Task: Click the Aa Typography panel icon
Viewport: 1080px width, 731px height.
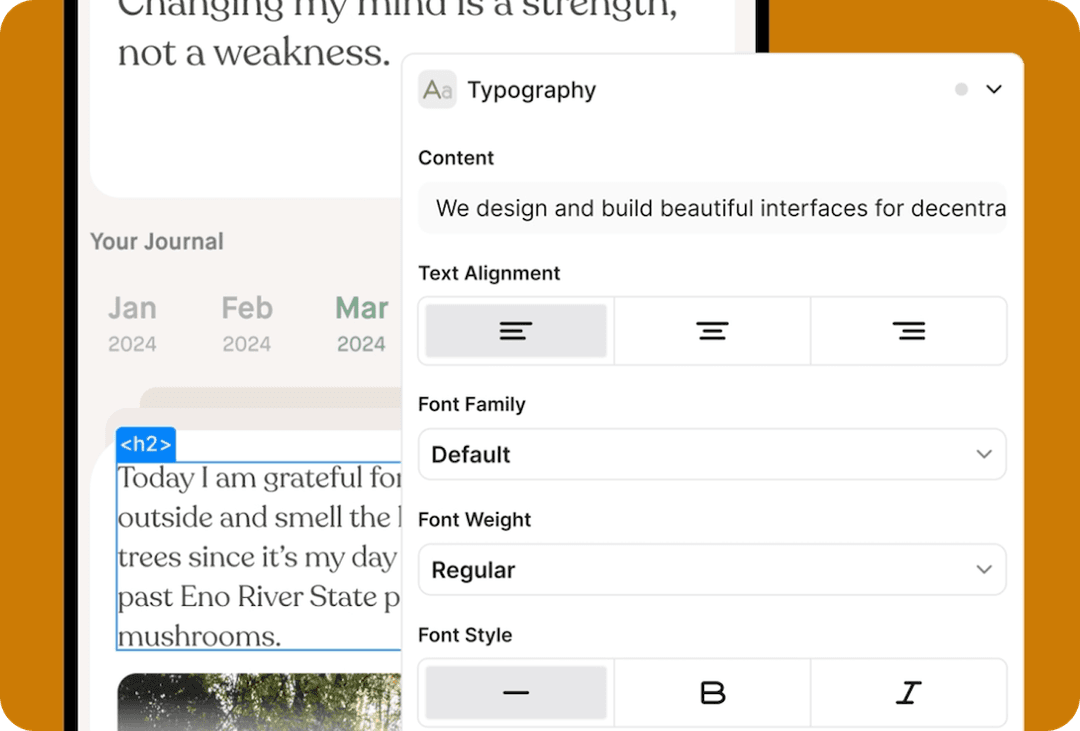Action: coord(437,89)
